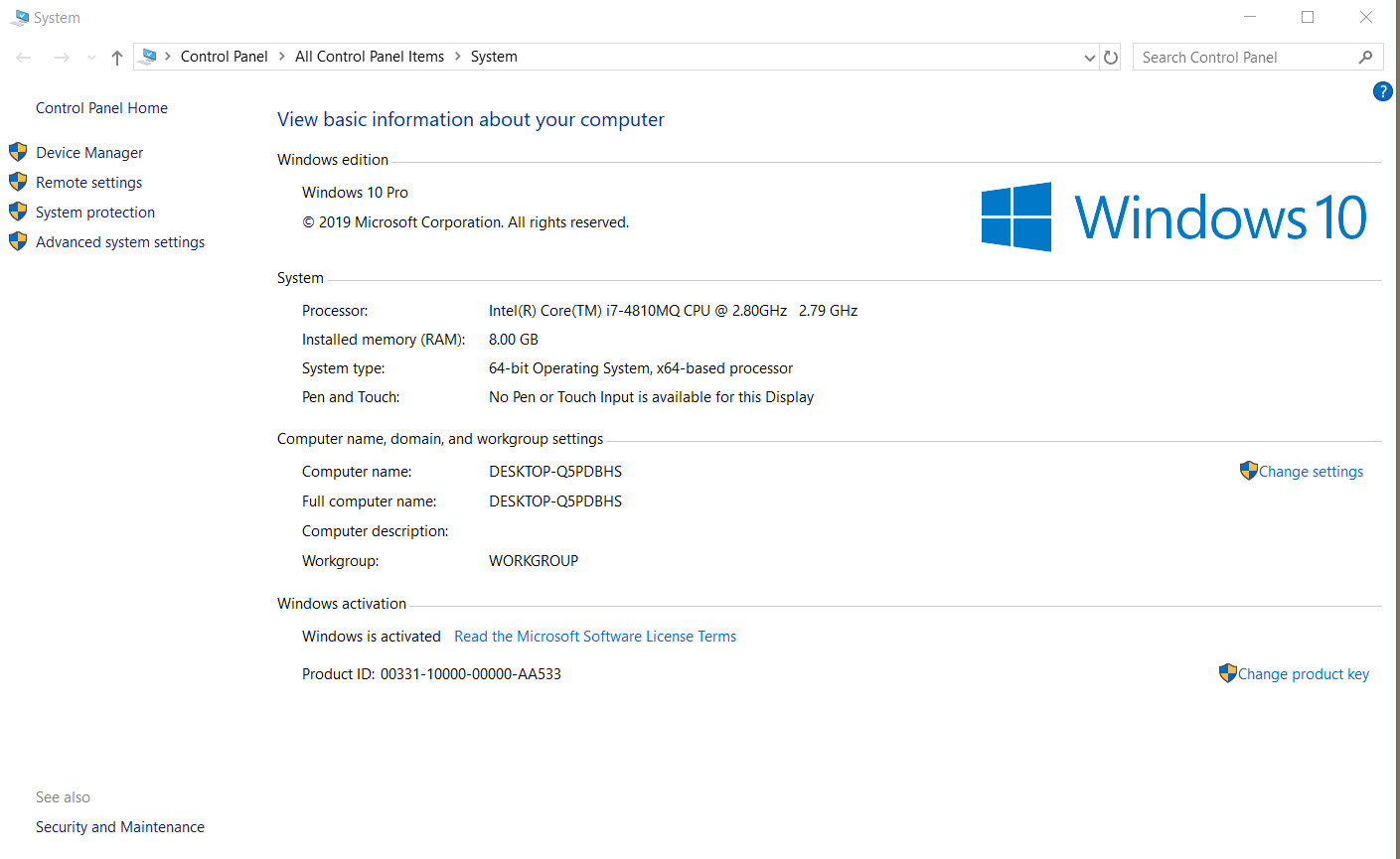Click the View basic information heading
This screenshot has width=1400, height=859.
point(471,119)
